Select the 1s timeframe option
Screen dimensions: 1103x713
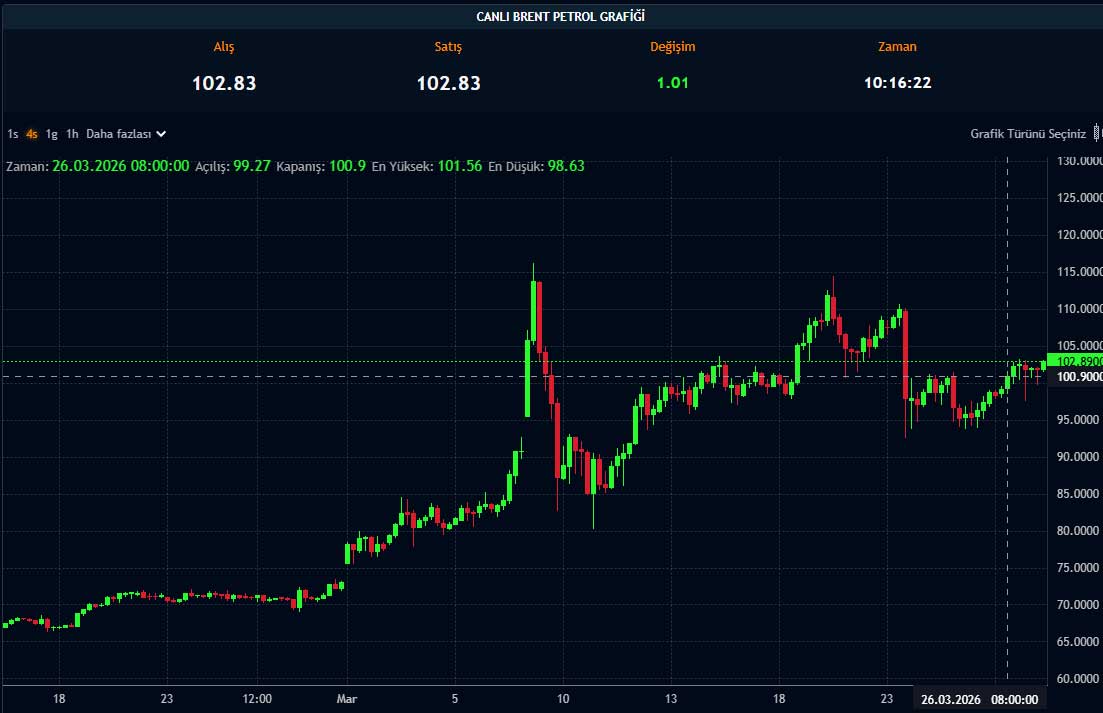point(13,133)
